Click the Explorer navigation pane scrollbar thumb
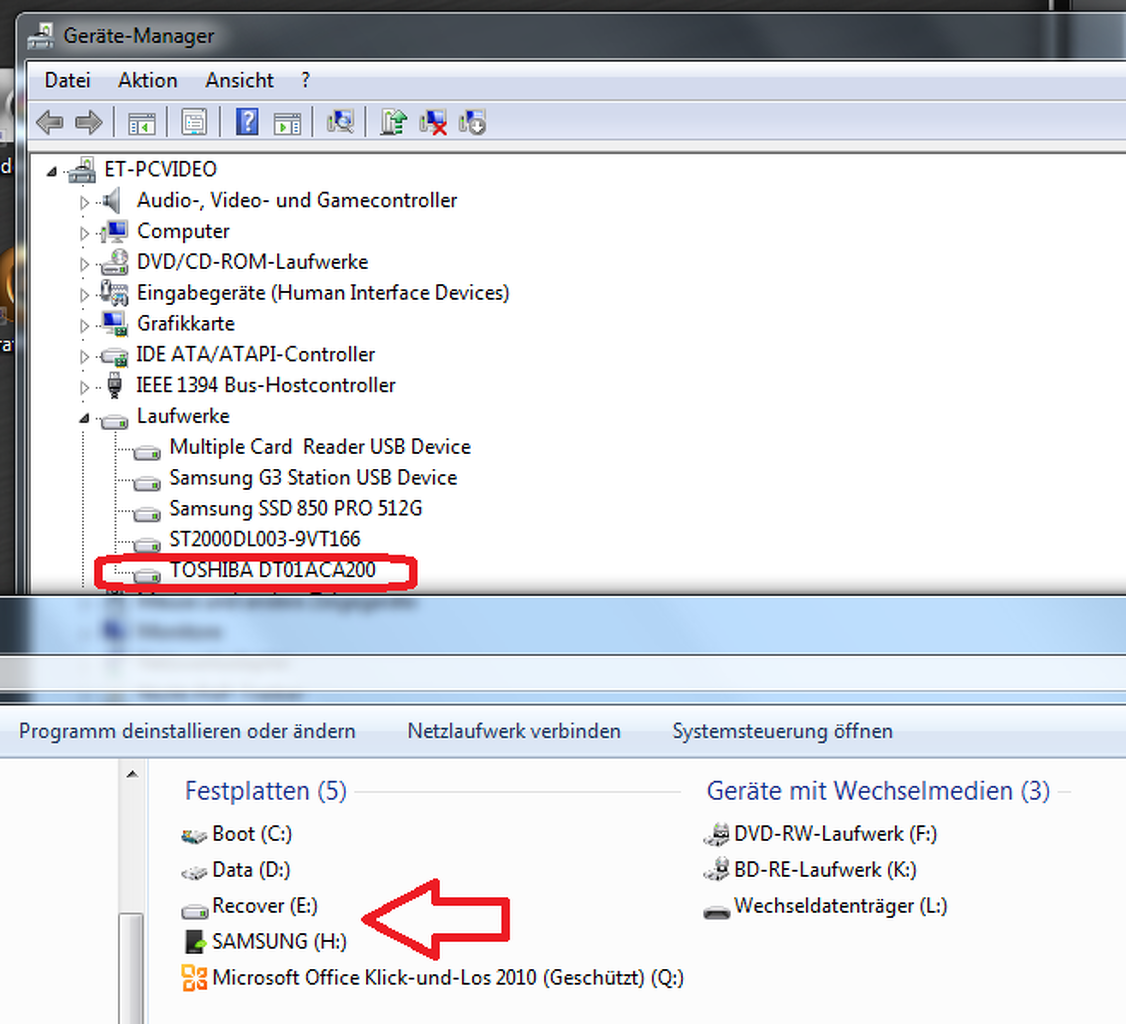Image resolution: width=1126 pixels, height=1024 pixels. pyautogui.click(x=132, y=968)
